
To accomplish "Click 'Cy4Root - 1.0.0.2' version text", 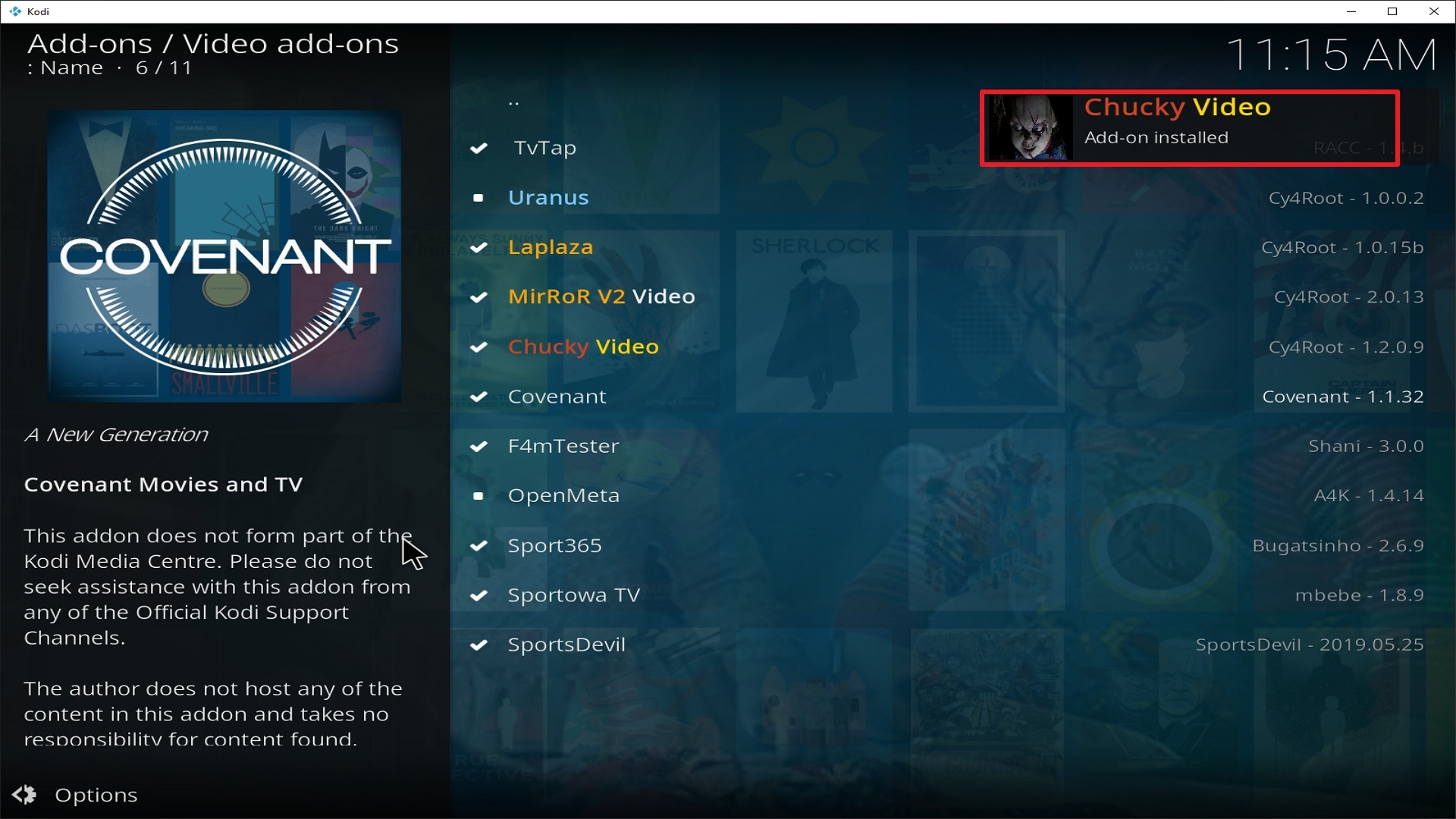I will (1346, 198).
